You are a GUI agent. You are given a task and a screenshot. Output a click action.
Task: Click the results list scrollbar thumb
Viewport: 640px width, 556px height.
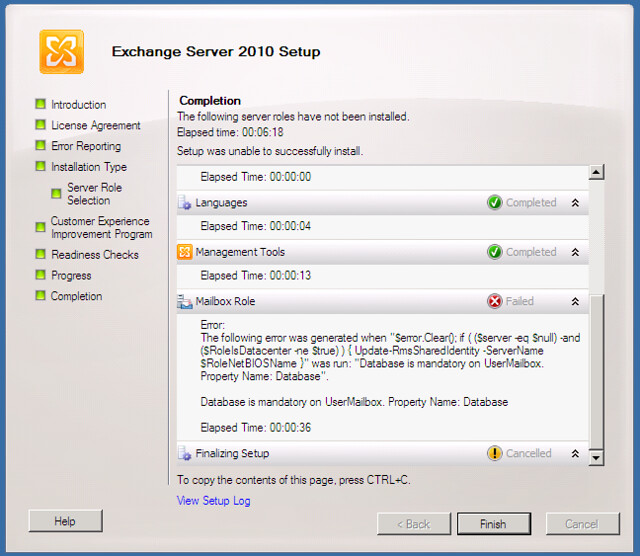pos(596,371)
